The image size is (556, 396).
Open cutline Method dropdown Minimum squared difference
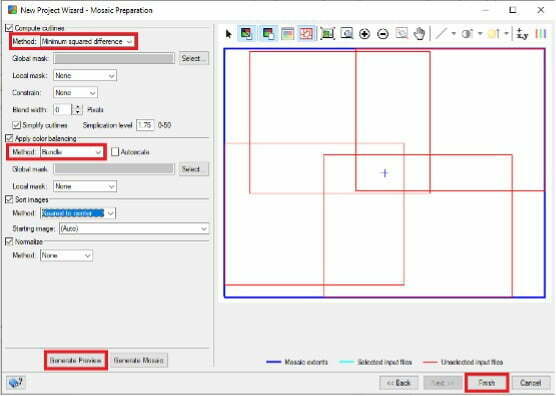click(x=87, y=41)
